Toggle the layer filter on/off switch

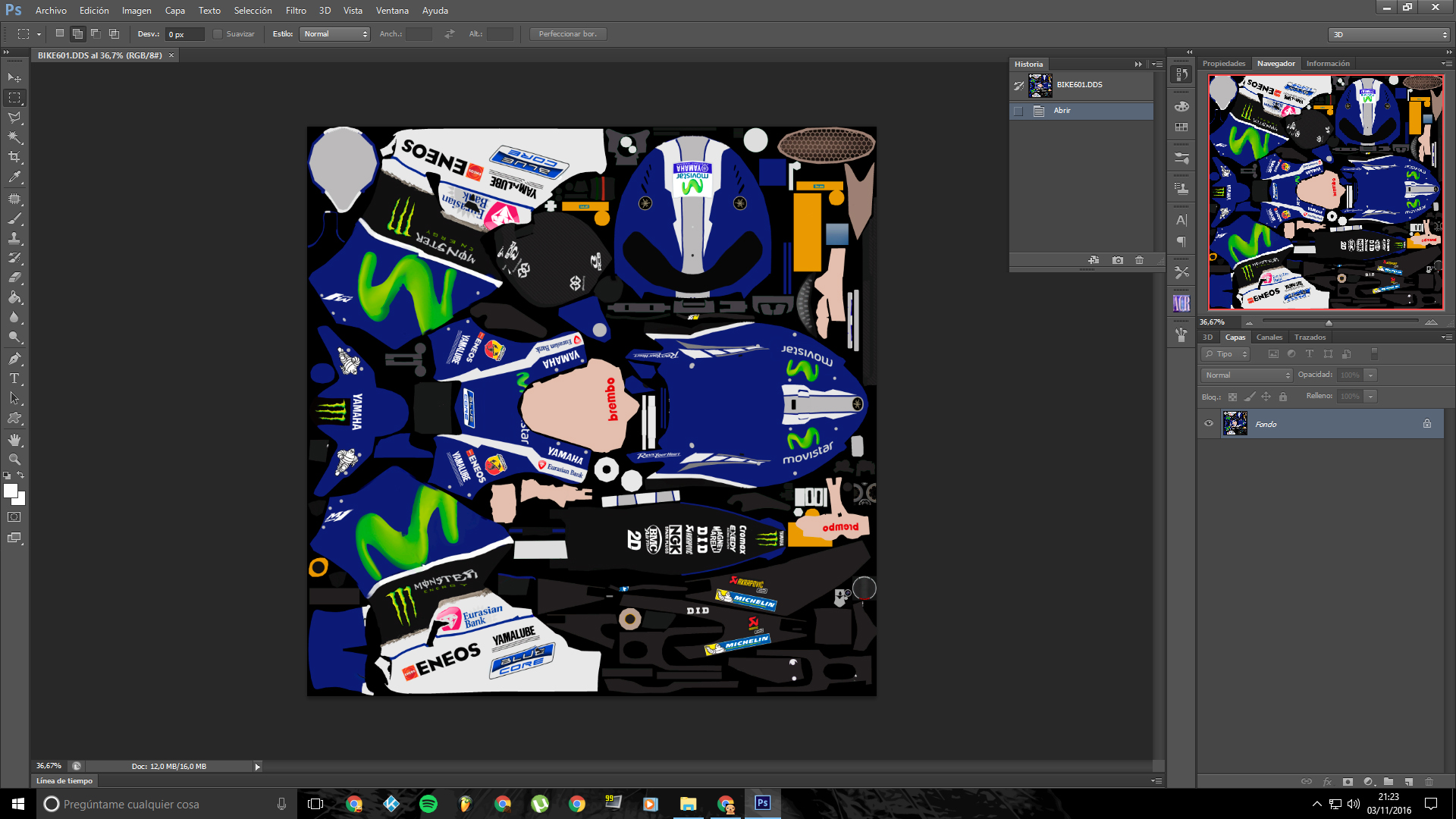[x=1374, y=354]
